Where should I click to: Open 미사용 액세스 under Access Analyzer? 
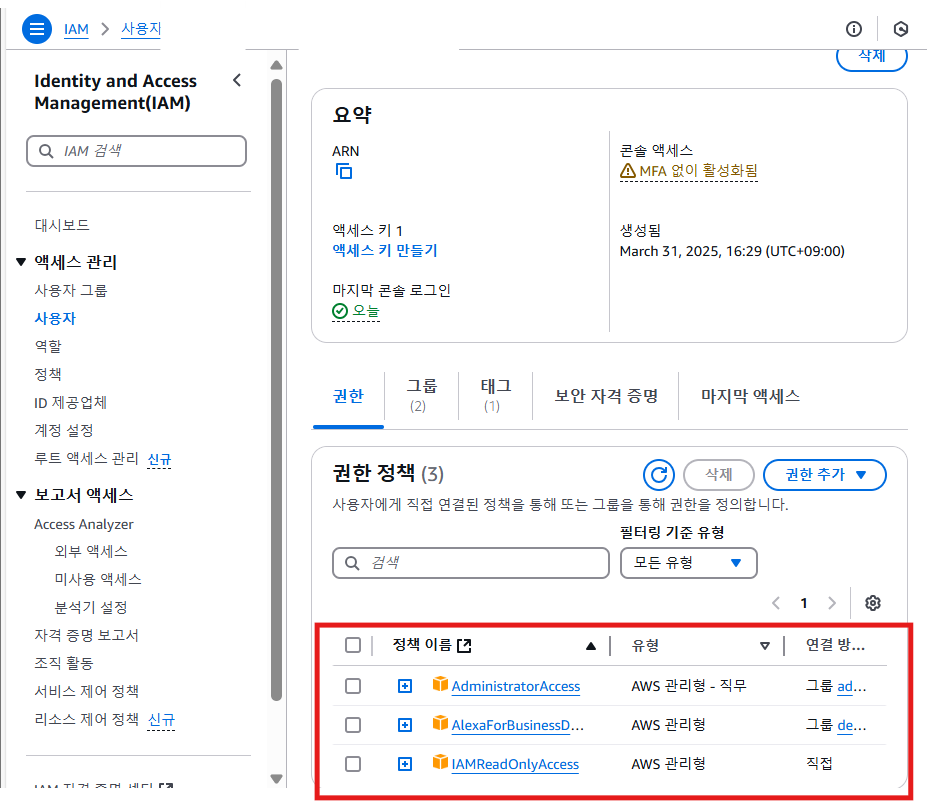tap(98, 579)
